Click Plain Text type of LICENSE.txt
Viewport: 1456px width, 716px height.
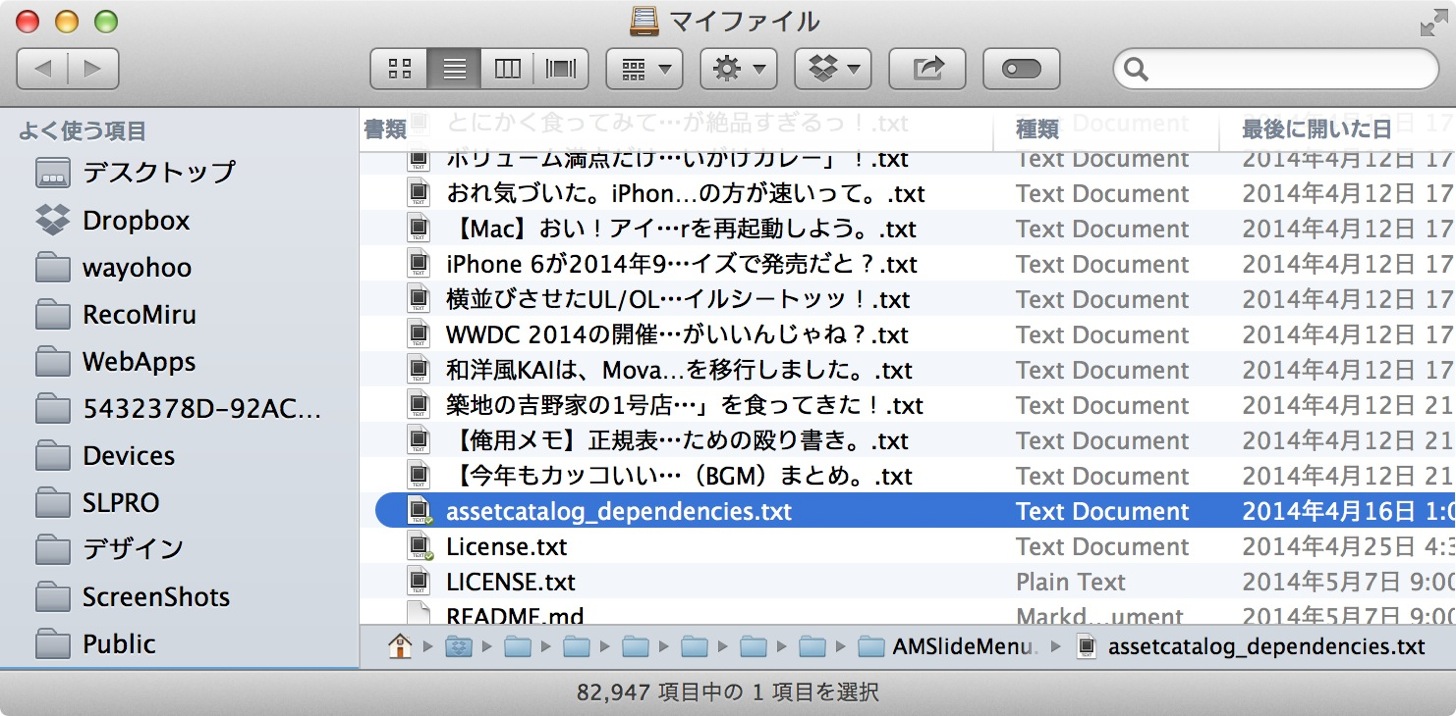pos(1071,582)
